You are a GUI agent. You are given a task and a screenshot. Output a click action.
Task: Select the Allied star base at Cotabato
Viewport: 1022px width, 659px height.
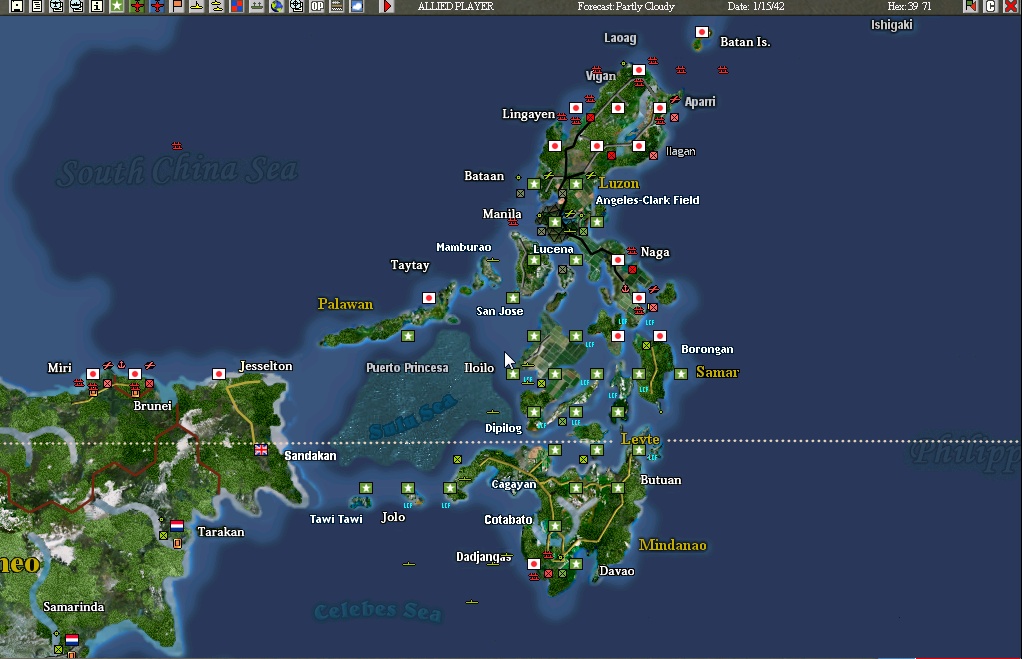[555, 526]
